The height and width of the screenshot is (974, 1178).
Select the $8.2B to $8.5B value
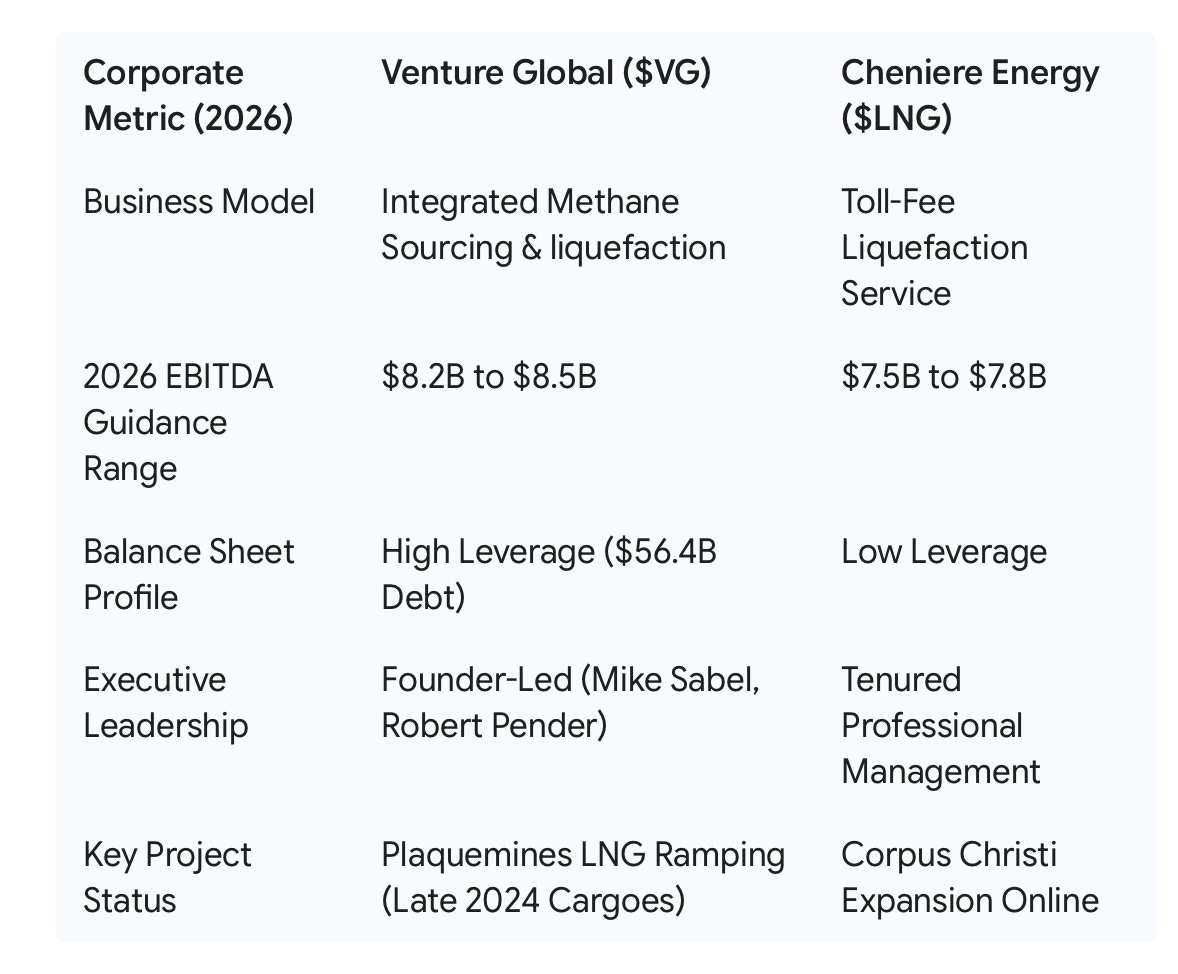tap(489, 377)
